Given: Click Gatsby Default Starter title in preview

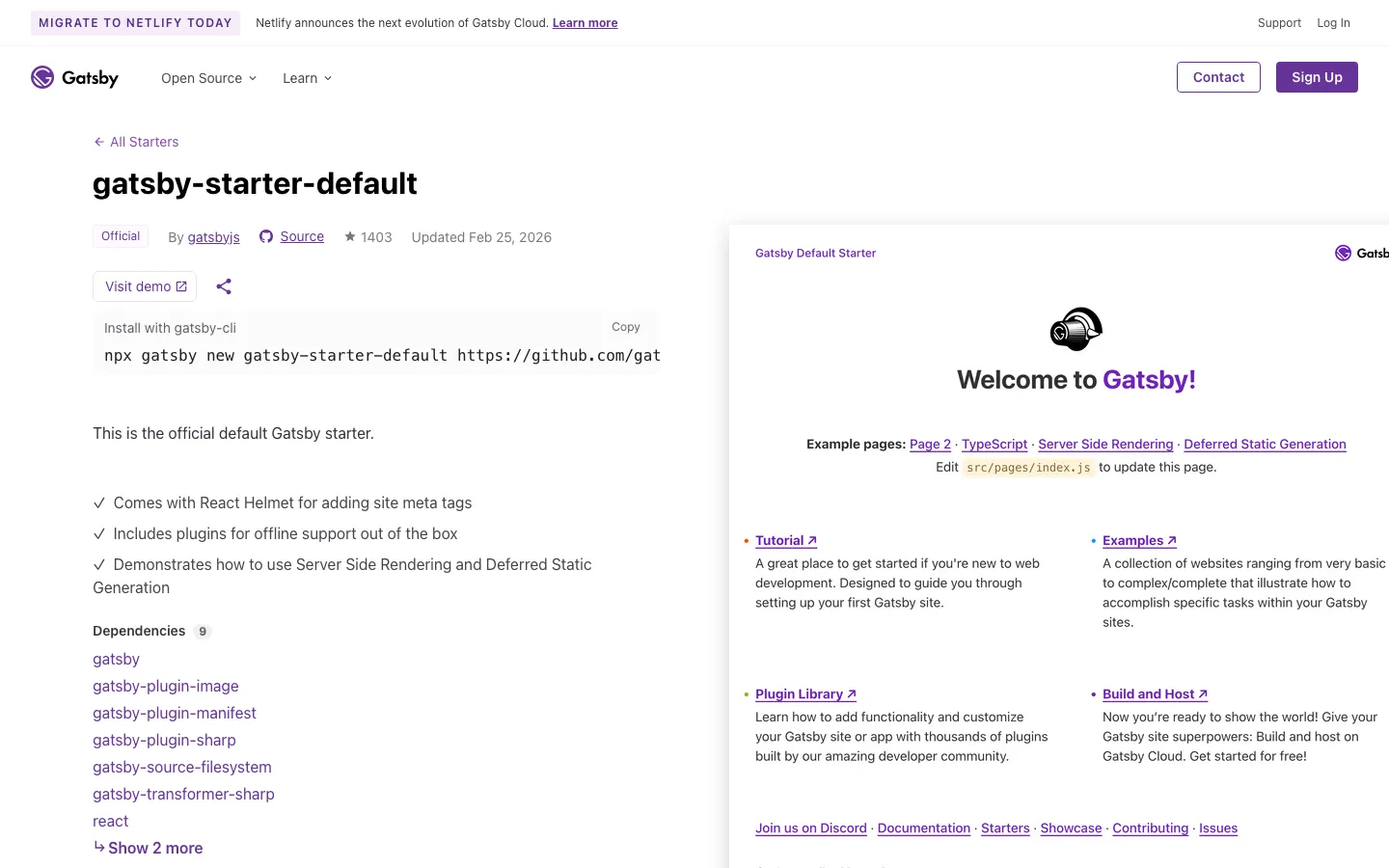Looking at the screenshot, I should [815, 253].
